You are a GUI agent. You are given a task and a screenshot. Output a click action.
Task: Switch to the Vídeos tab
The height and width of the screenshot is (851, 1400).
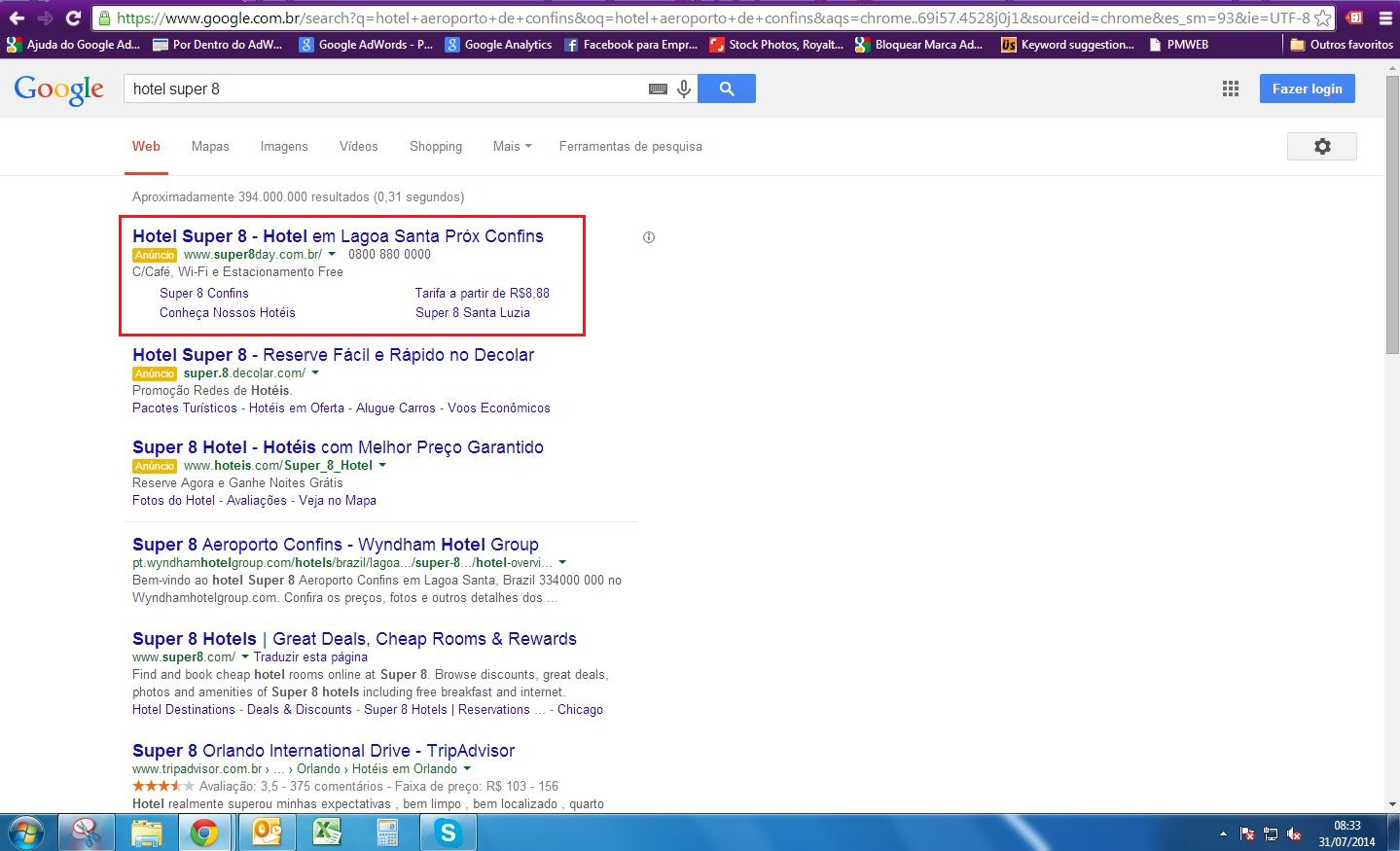point(359,146)
